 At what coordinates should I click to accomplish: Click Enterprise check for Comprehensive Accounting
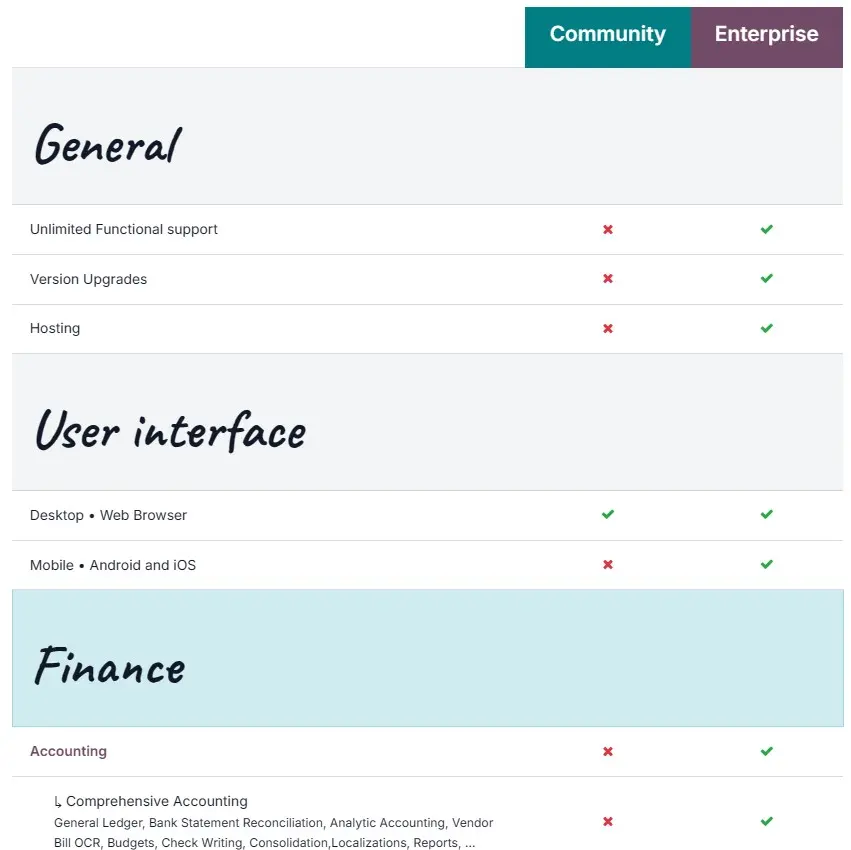click(766, 821)
